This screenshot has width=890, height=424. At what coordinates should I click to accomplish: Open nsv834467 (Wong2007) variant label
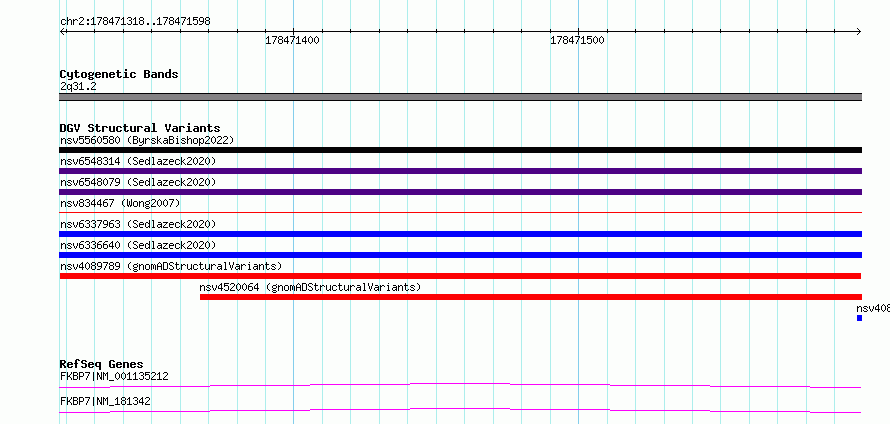(120, 203)
